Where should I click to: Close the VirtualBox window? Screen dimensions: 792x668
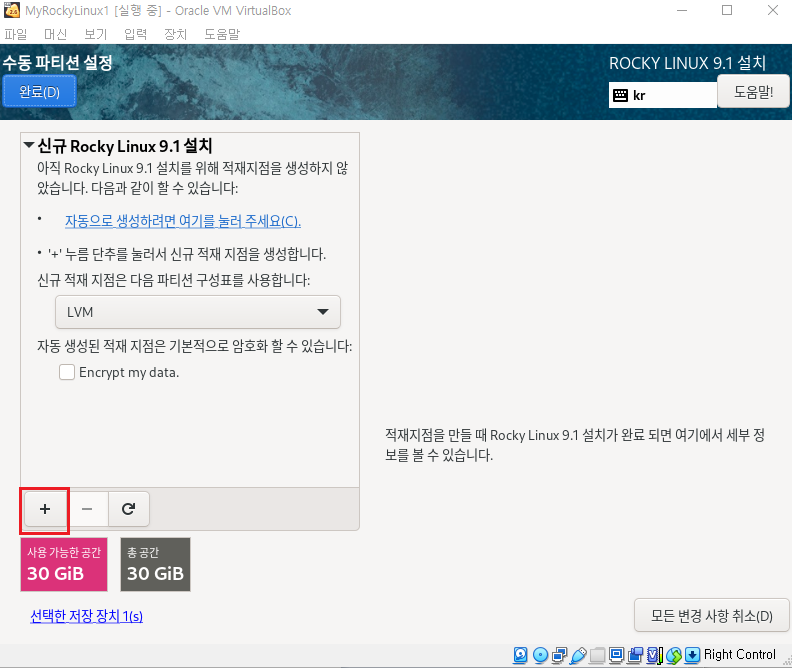tap(773, 10)
